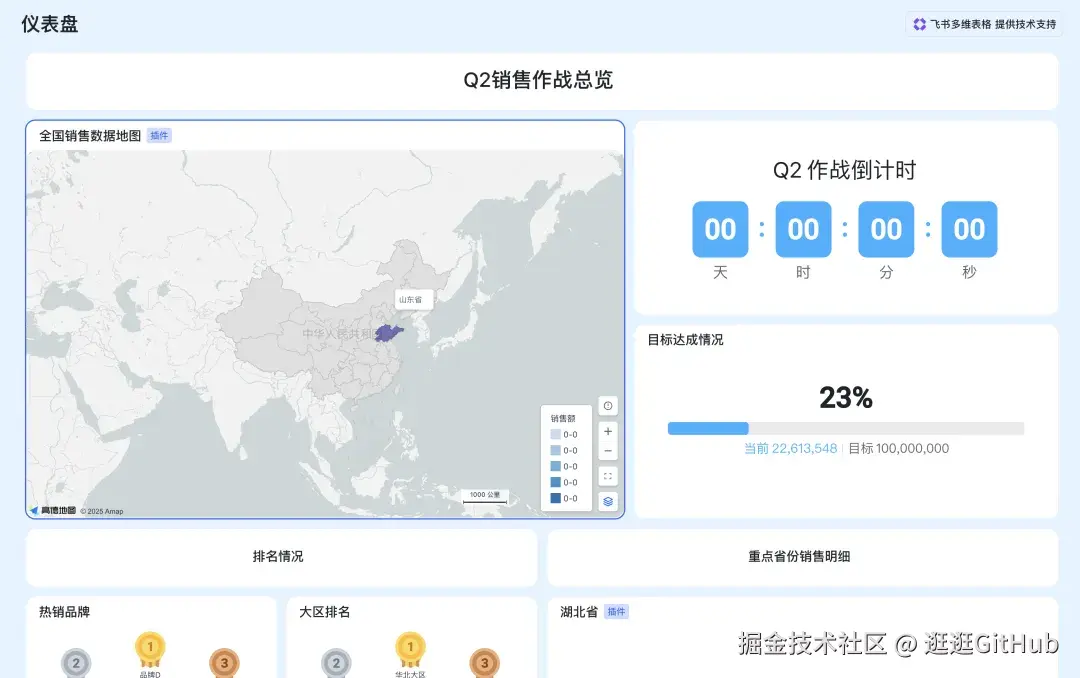Open the 飞书多维表格 提供技术支持 link
This screenshot has height=678, width=1080.
(x=985, y=23)
